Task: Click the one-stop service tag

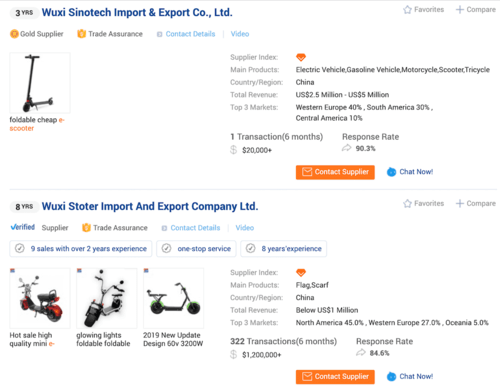Action: point(196,249)
